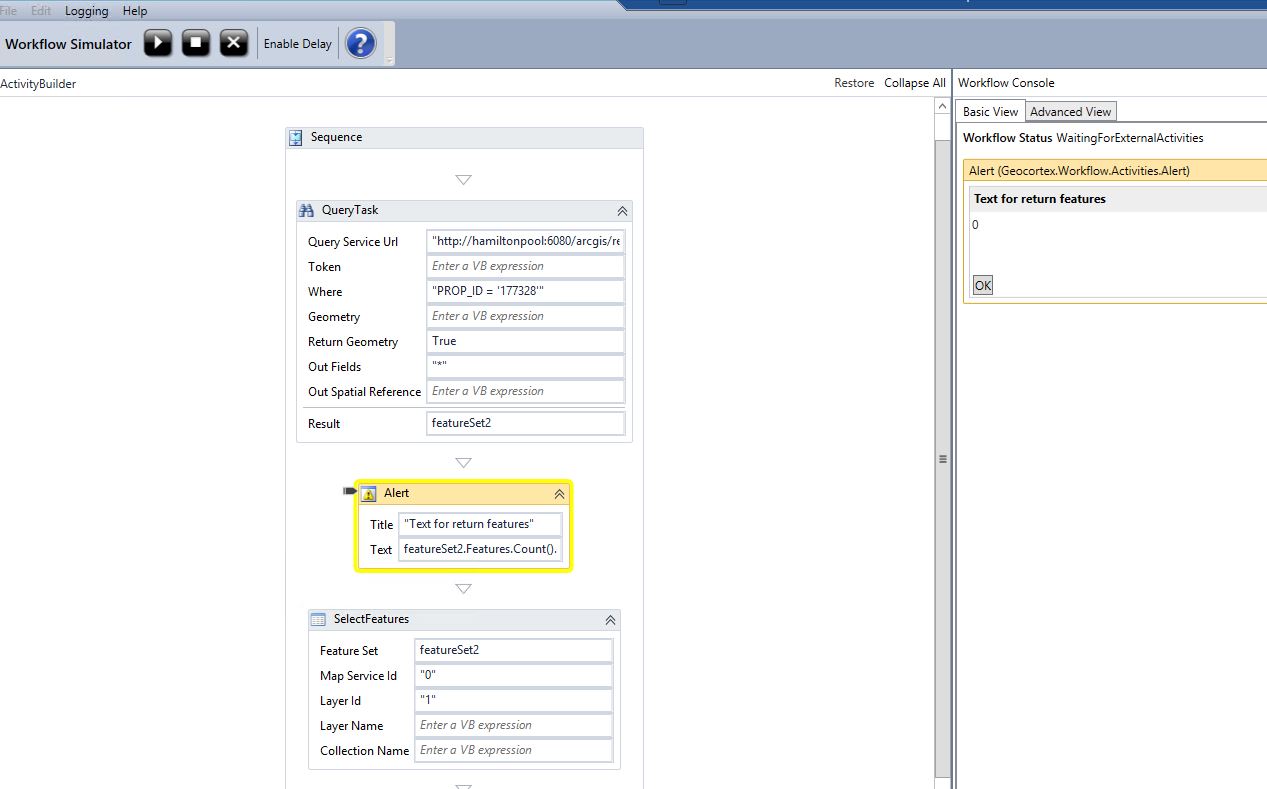This screenshot has height=789, width=1267.
Task: Click the Sequence title label
Action: point(336,138)
